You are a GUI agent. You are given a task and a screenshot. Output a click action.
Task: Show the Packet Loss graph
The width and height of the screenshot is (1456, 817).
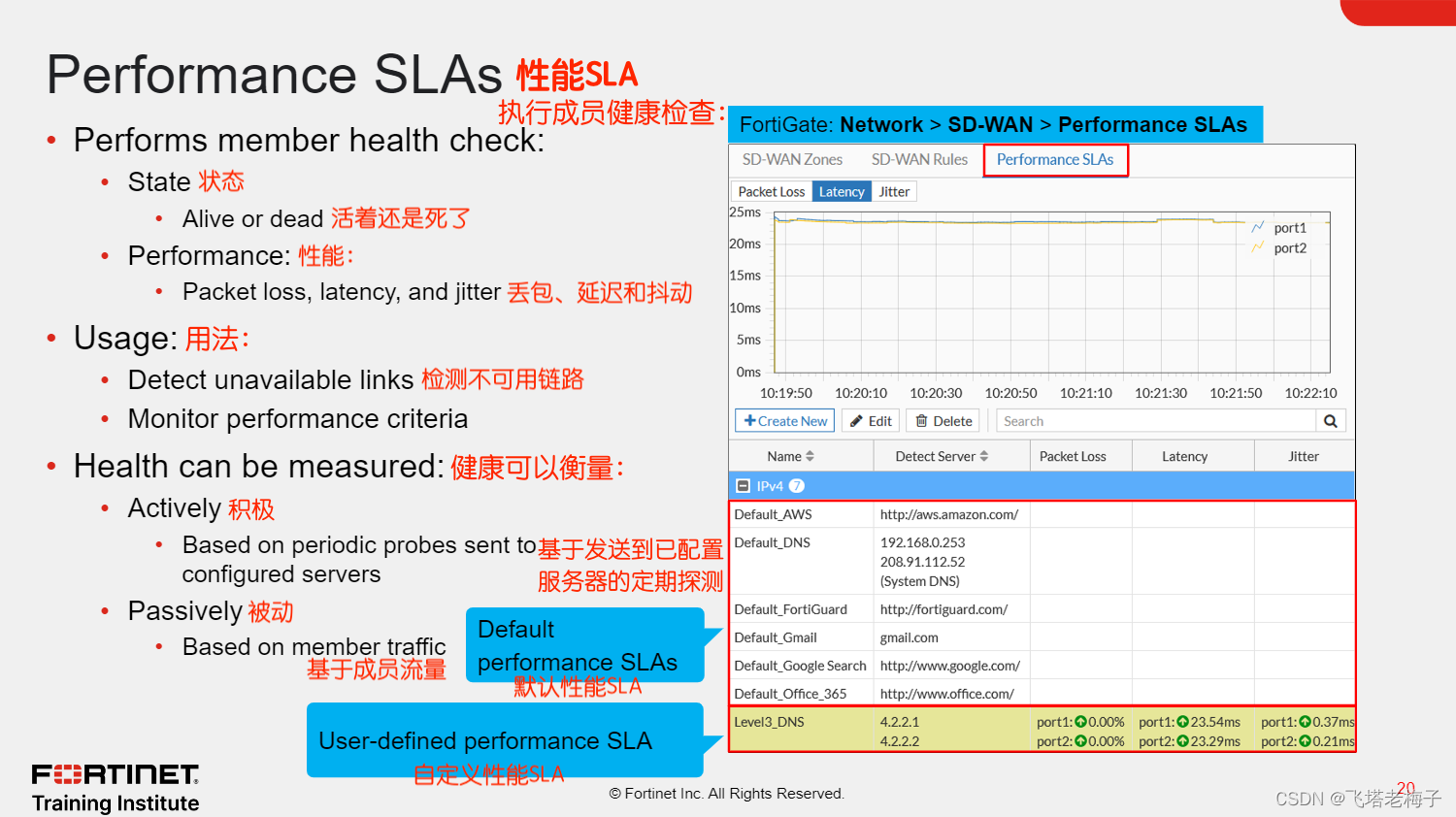[x=771, y=192]
